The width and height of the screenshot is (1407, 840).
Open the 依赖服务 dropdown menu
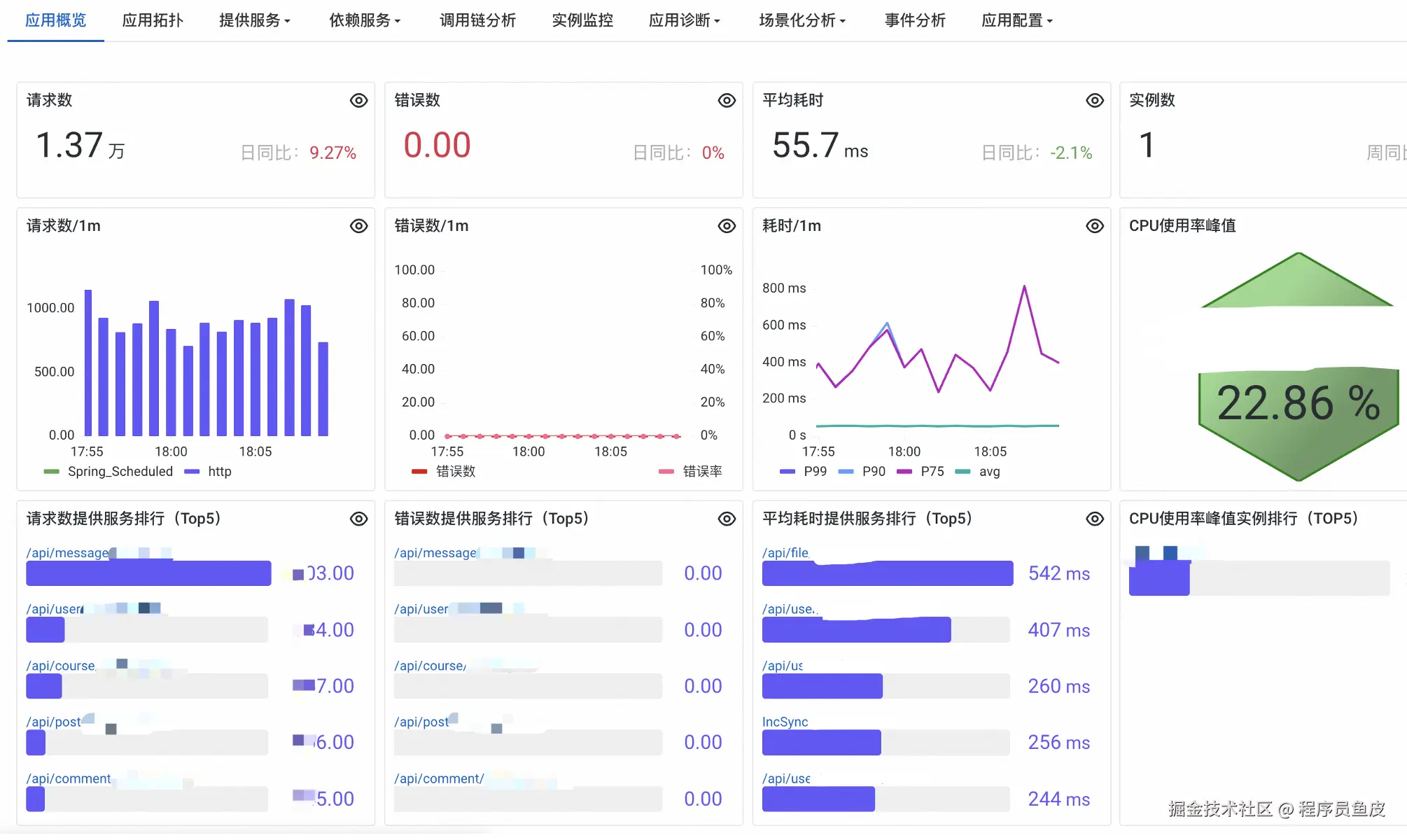coord(365,20)
